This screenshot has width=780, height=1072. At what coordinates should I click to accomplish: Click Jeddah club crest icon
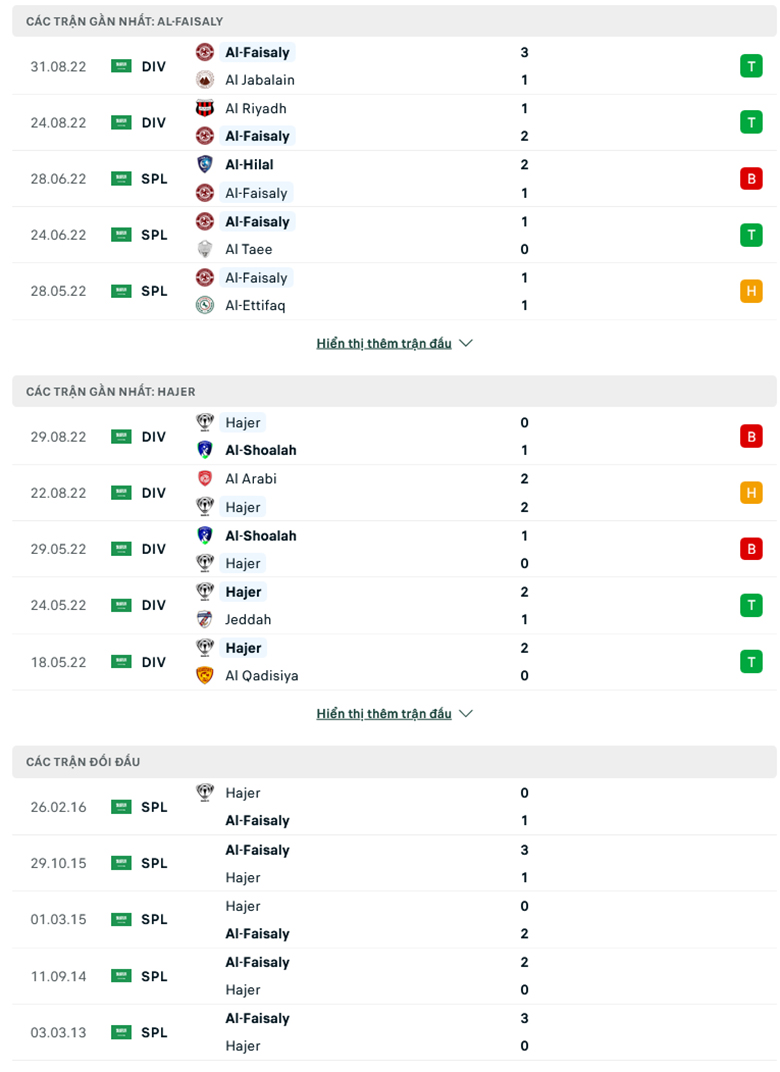(x=205, y=620)
